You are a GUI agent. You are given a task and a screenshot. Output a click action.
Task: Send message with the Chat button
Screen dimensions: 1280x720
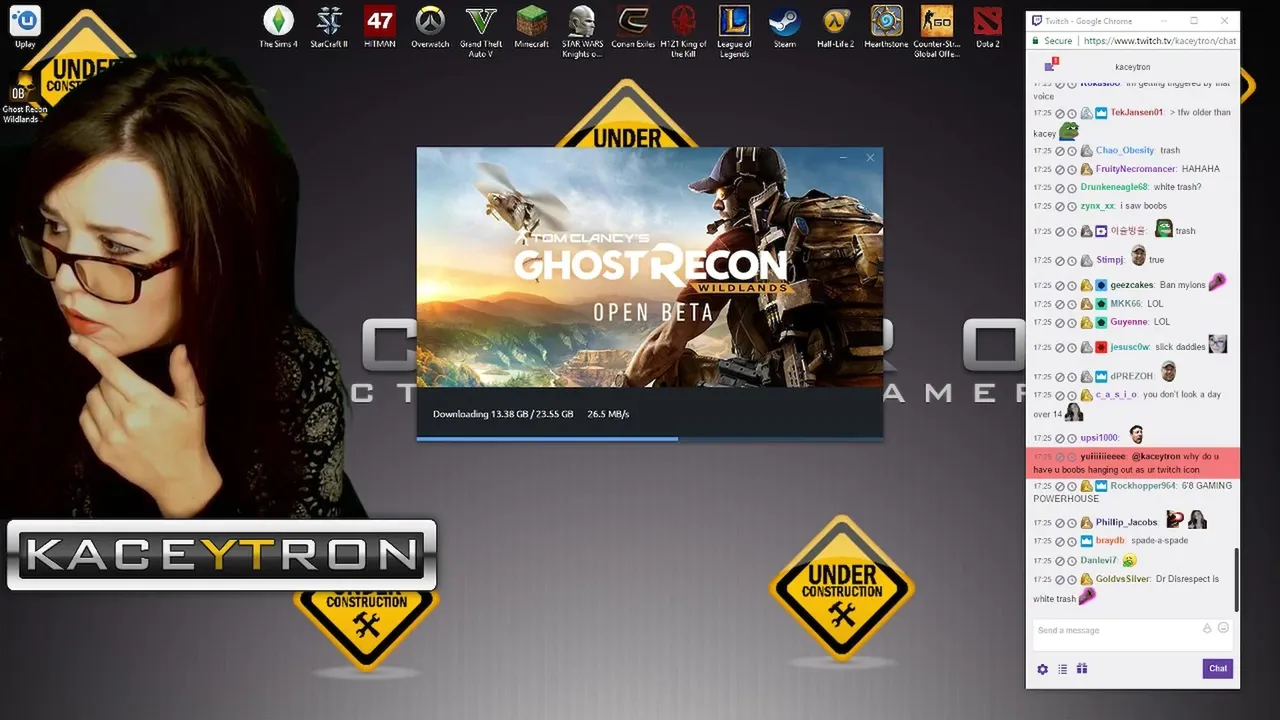point(1217,669)
